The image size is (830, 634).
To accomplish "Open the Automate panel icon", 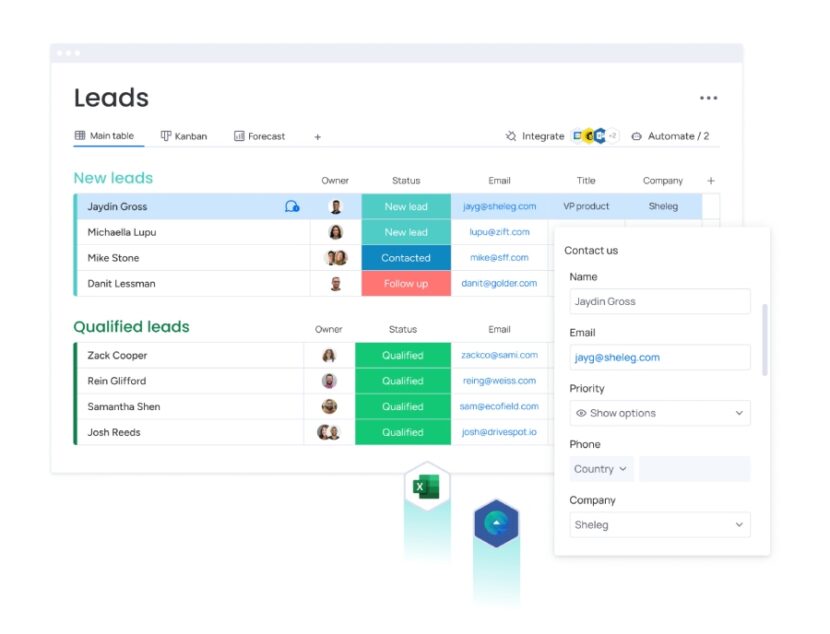I will [x=634, y=136].
